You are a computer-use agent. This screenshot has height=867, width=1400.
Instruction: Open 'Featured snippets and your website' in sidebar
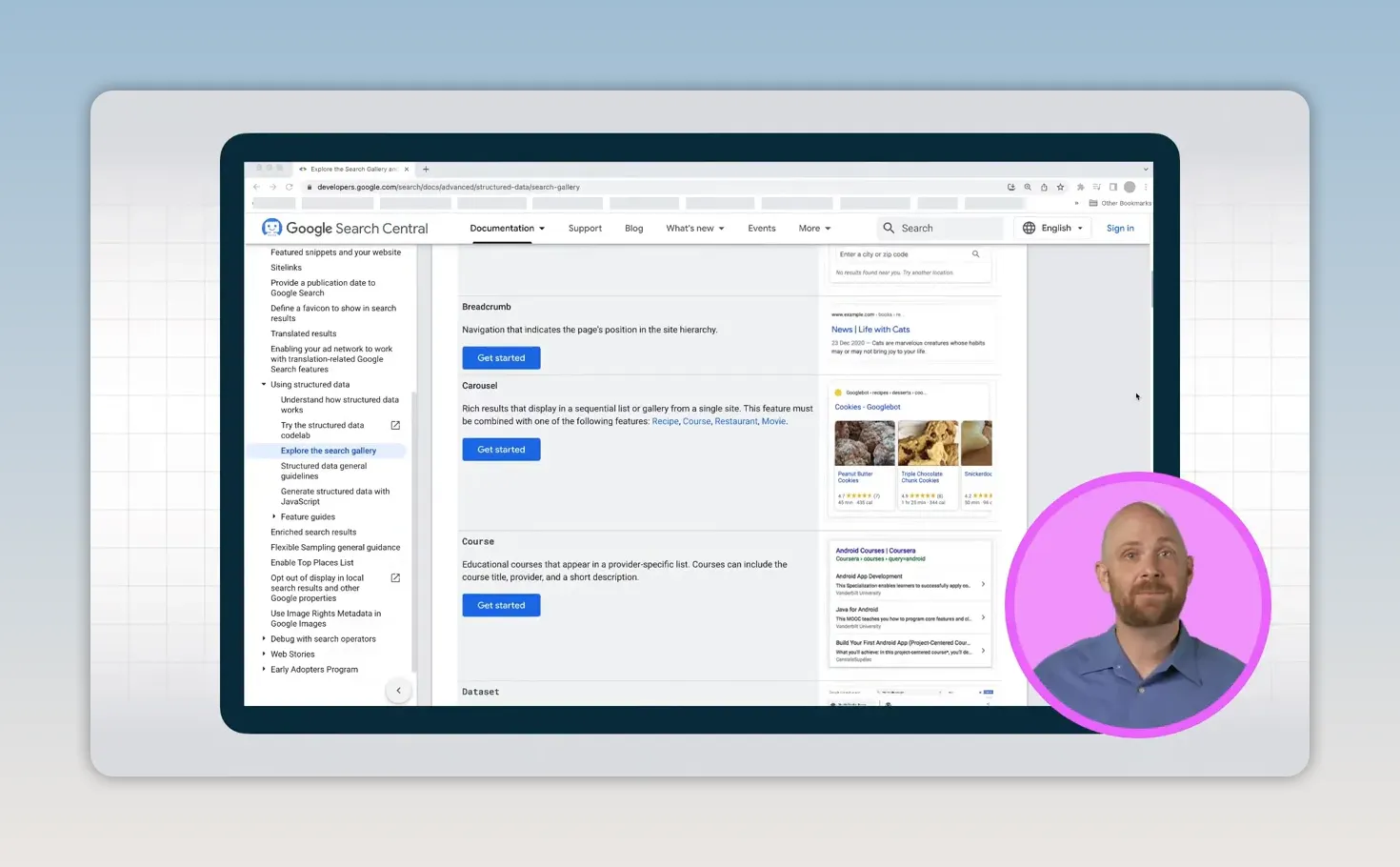[335, 252]
